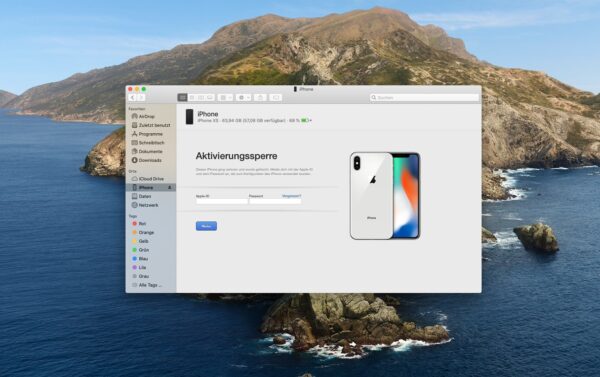
Task: Click the Suchen search field
Action: click(x=424, y=98)
